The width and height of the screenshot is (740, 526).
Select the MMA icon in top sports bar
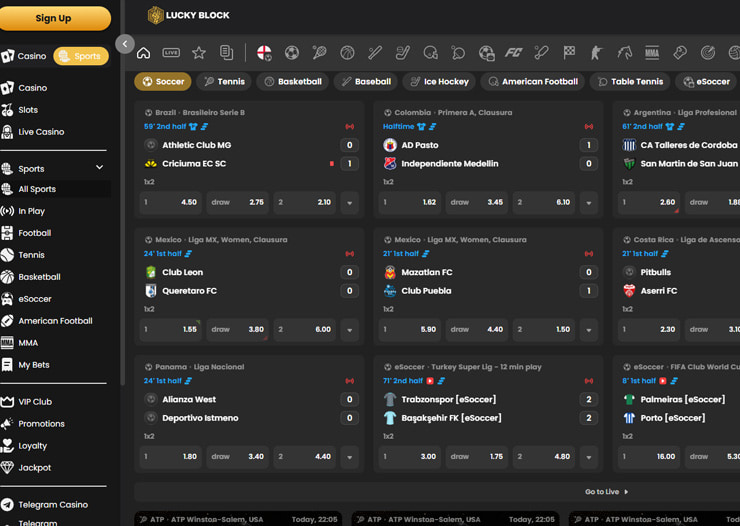click(652, 53)
